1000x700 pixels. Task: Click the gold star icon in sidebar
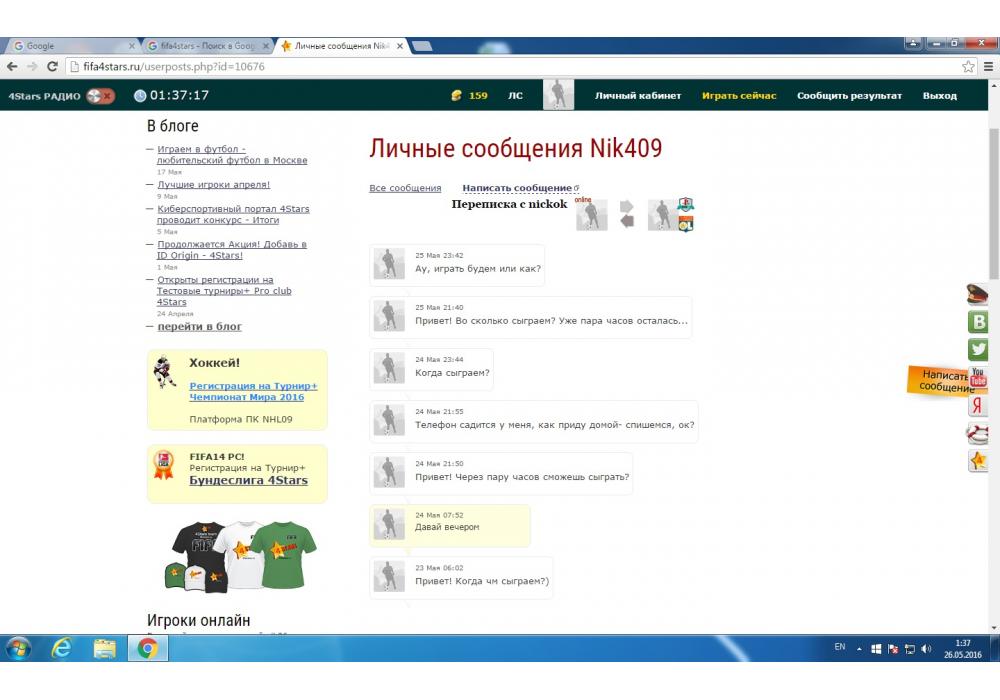click(978, 461)
